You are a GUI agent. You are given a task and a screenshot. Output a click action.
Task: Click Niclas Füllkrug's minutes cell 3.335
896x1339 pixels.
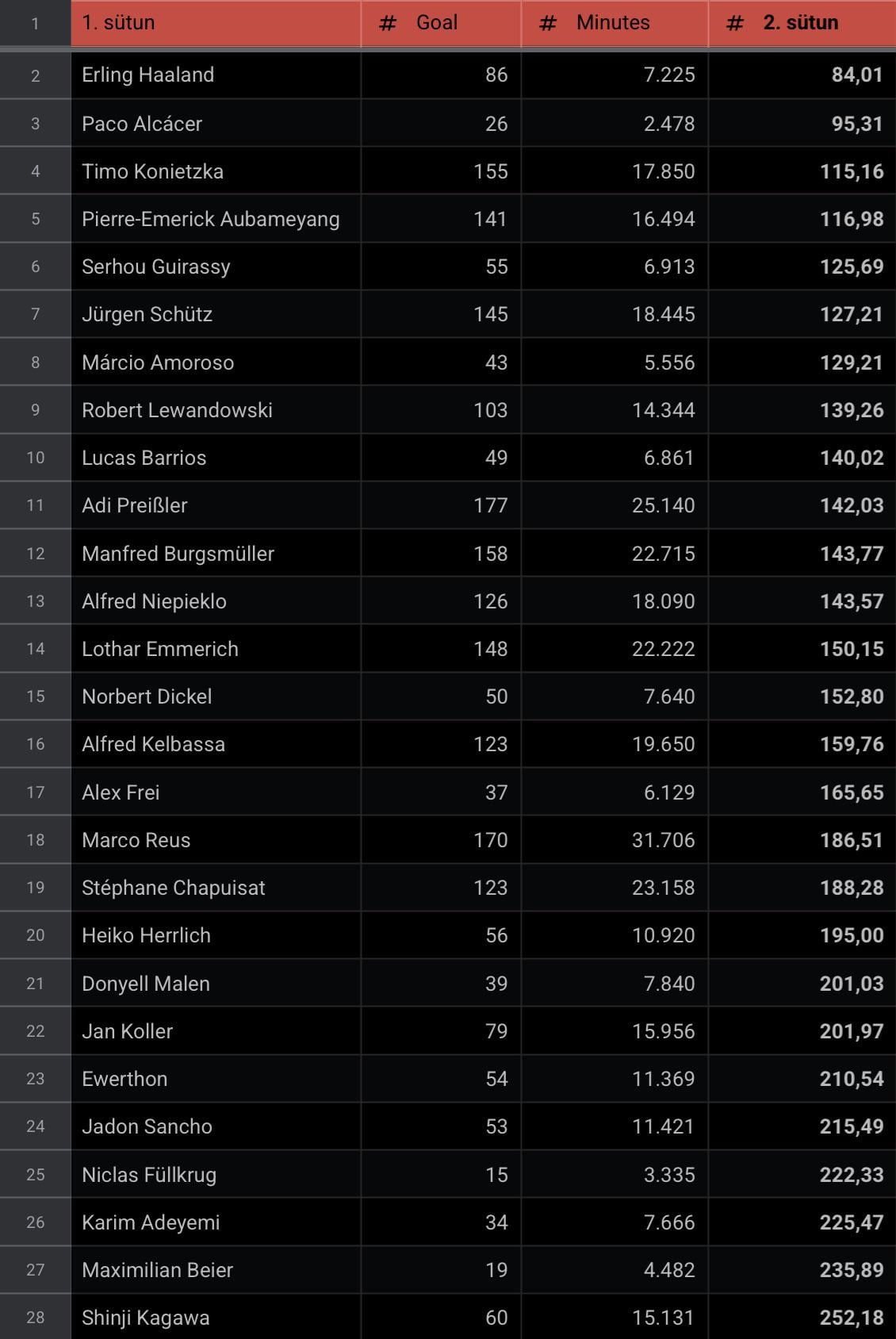[668, 1175]
